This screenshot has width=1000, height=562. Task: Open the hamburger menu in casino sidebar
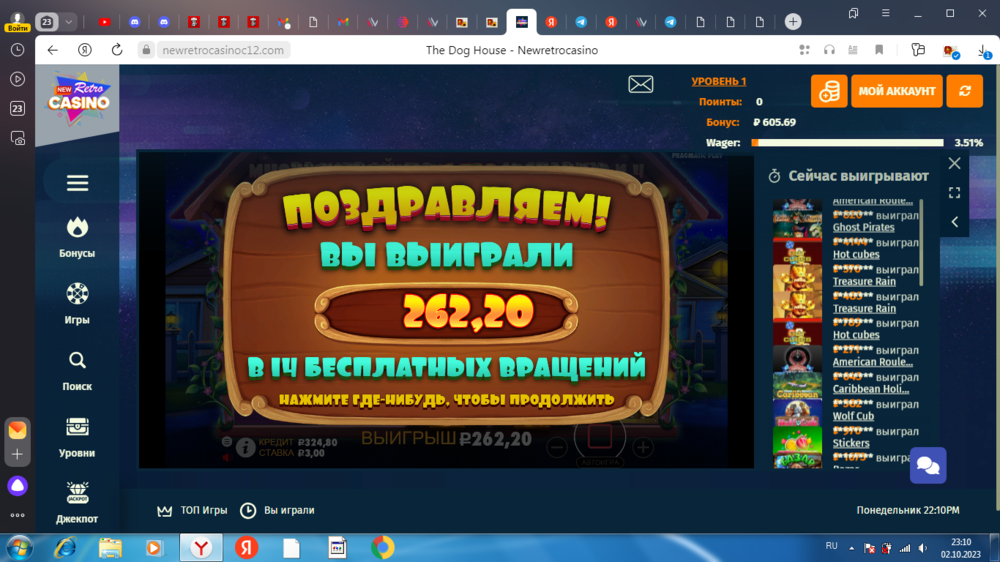pos(77,183)
